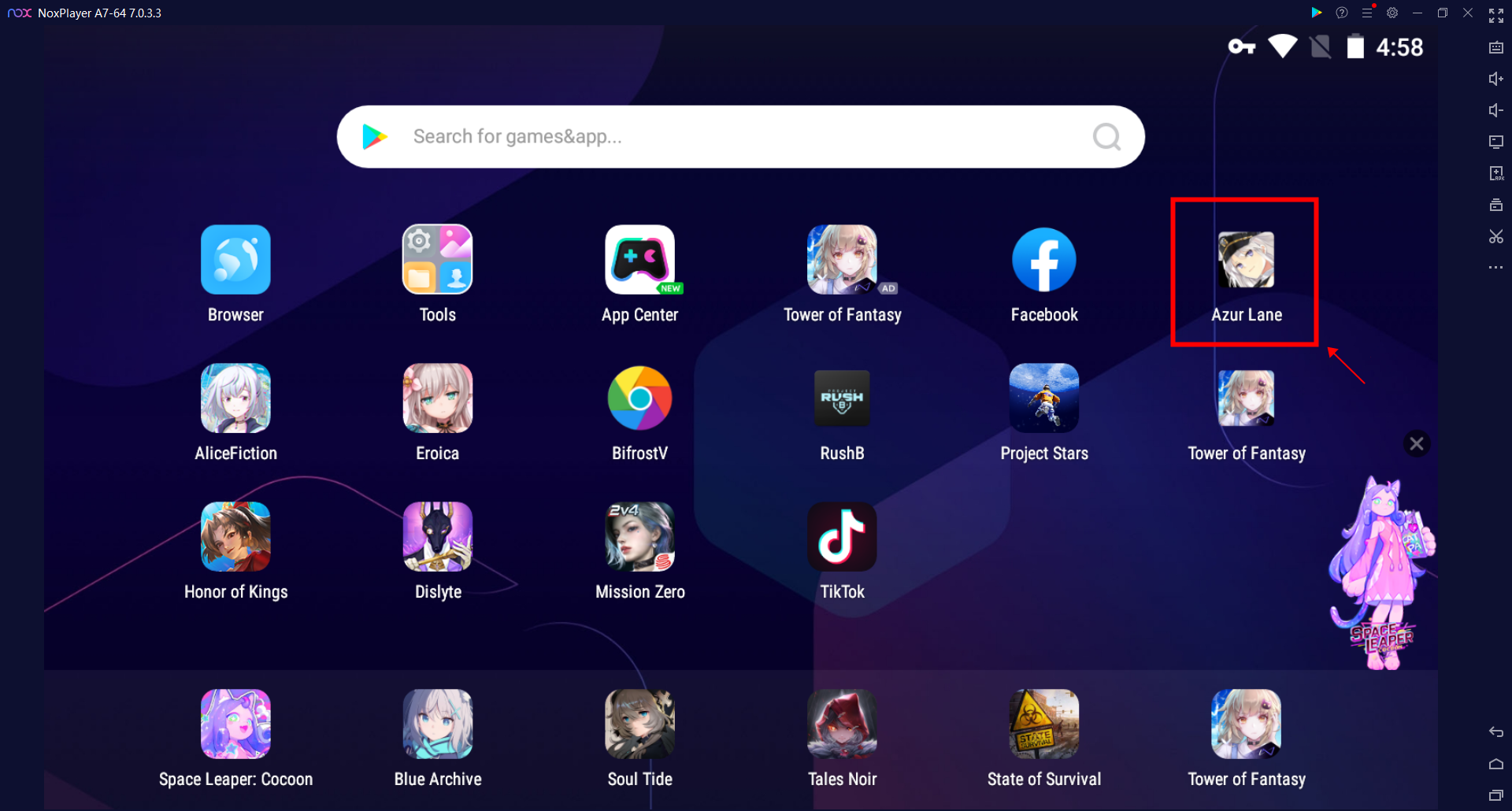The height and width of the screenshot is (811, 1512).
Task: Open the Dislyte game
Action: tap(438, 537)
